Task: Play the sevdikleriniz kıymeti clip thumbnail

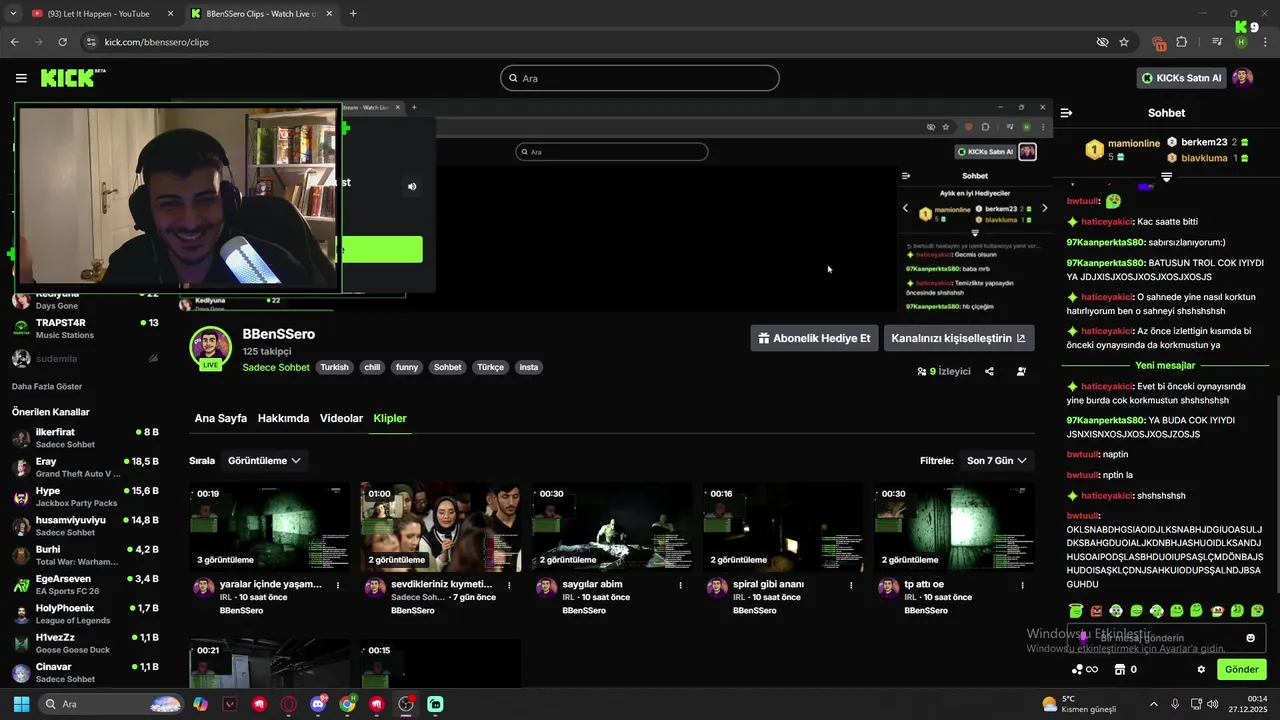Action: click(x=441, y=527)
